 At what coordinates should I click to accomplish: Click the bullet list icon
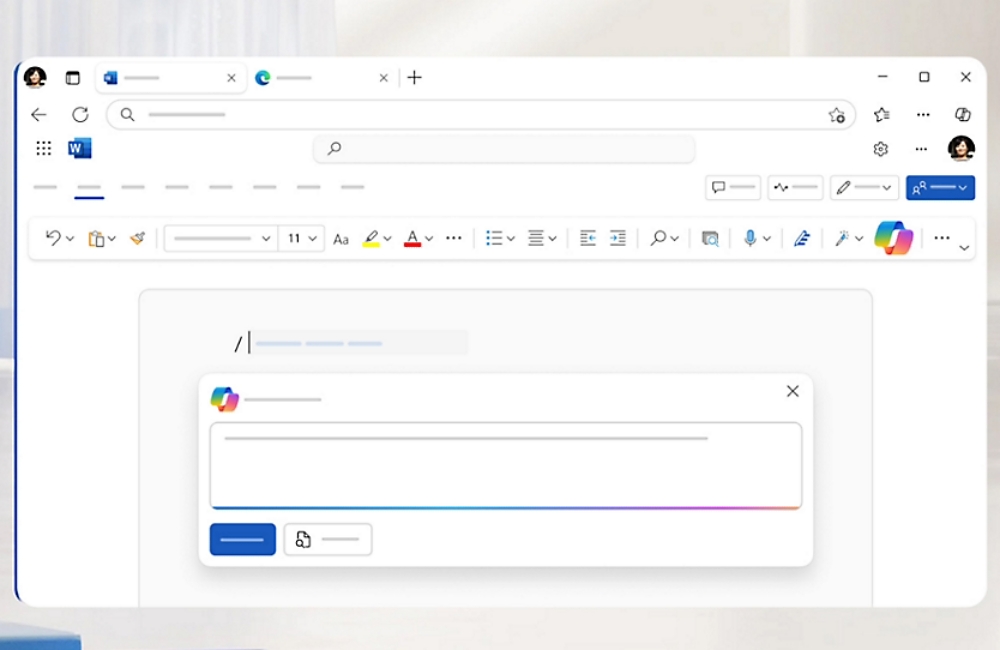click(494, 238)
